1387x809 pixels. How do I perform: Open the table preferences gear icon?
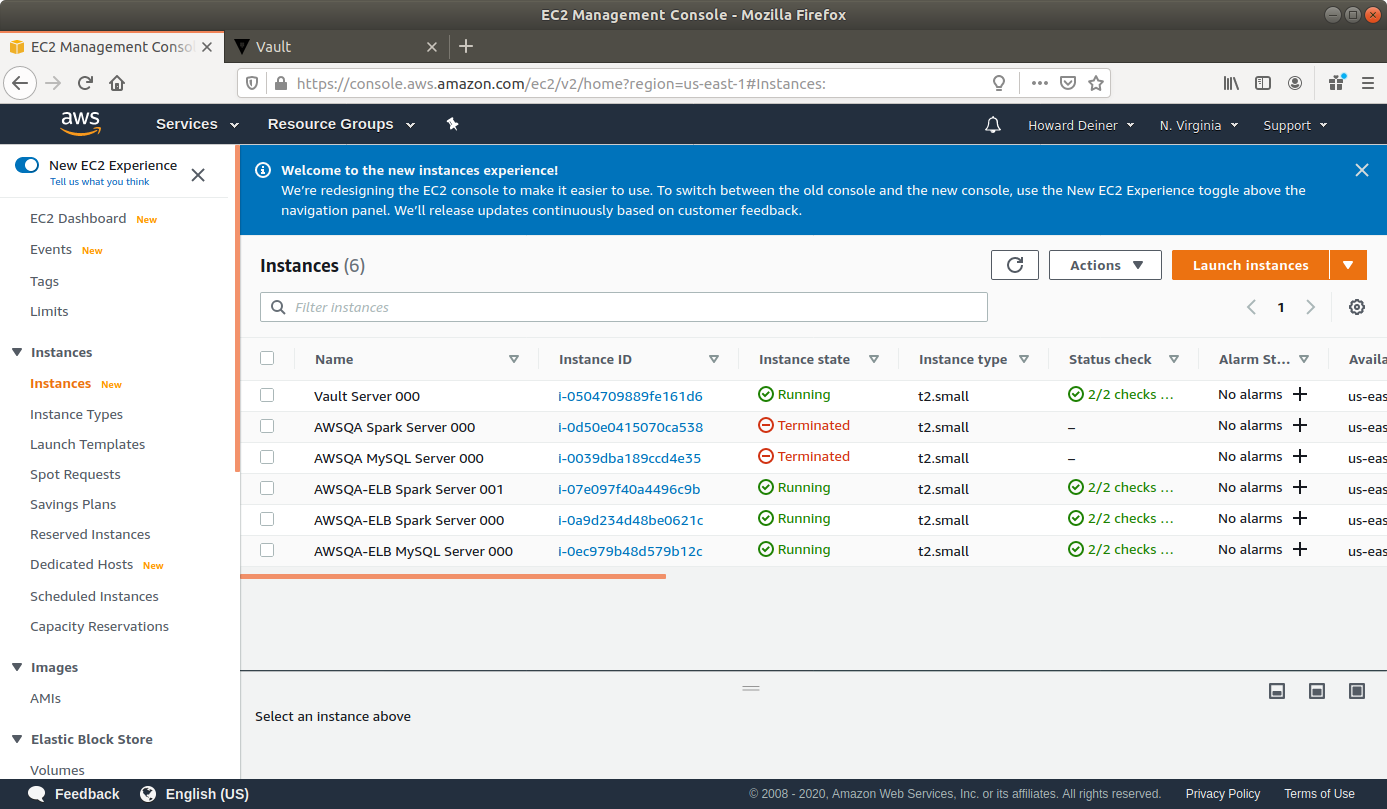click(1357, 307)
